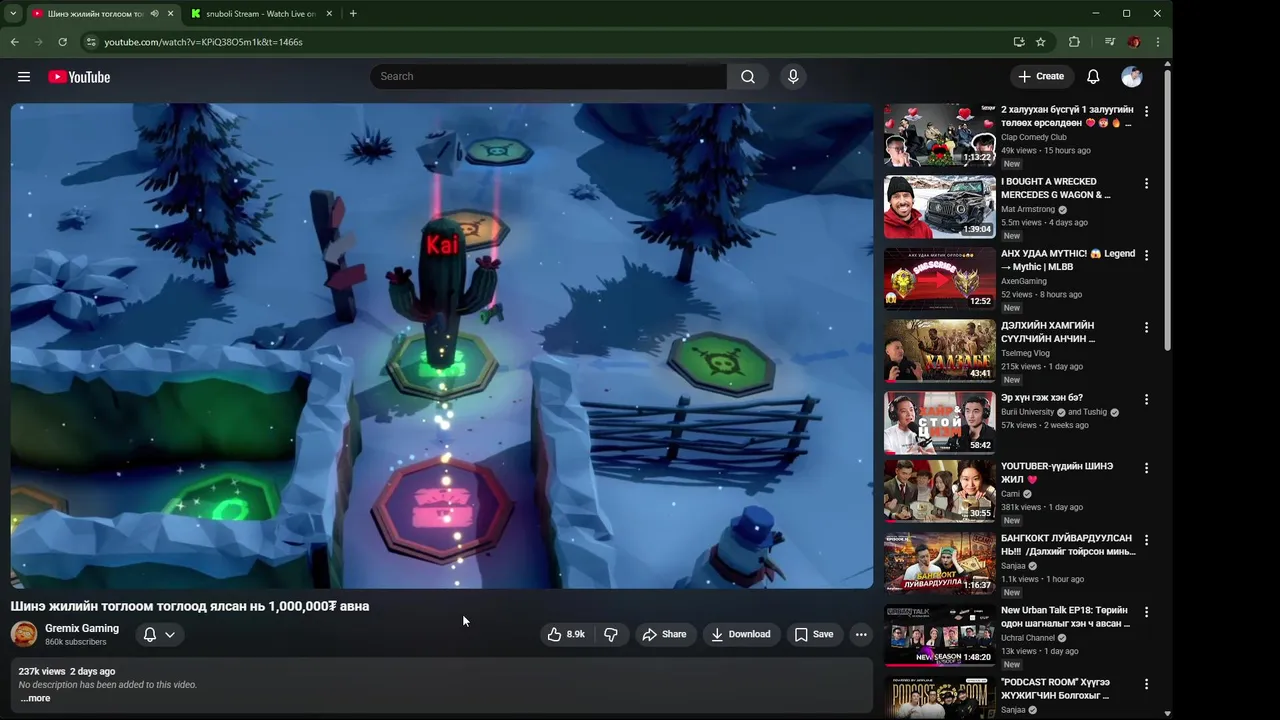Install app icon in address bar

point(1019,42)
